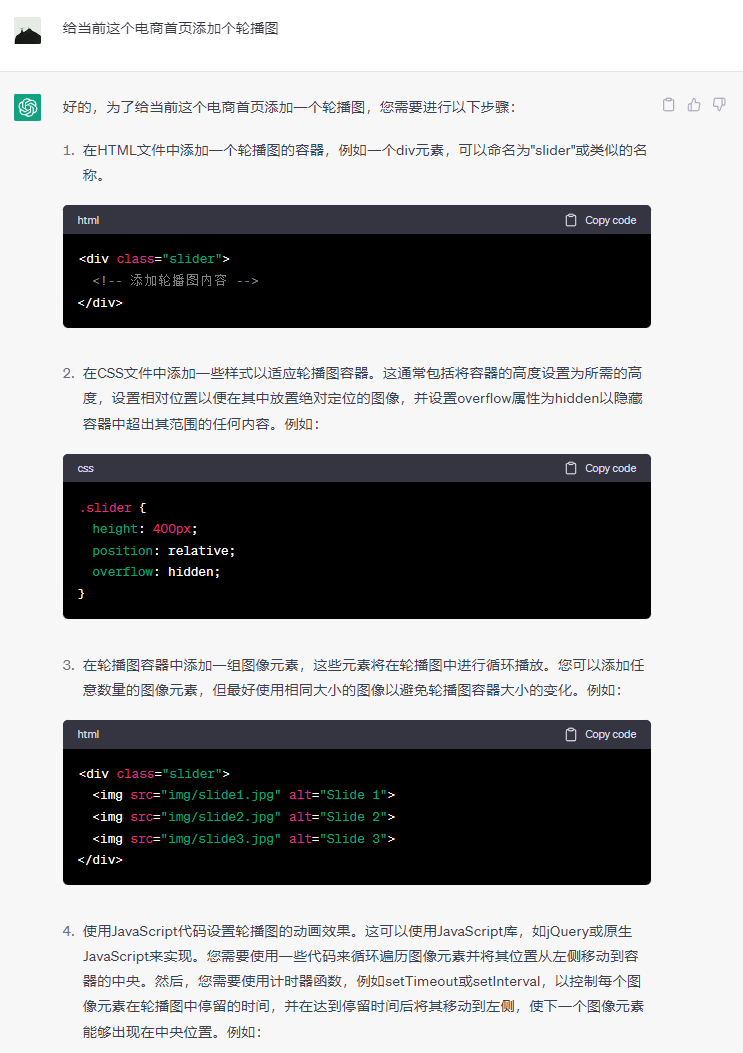Image resolution: width=743 pixels, height=1053 pixels.
Task: Click the 'css' language label
Action: pos(86,468)
